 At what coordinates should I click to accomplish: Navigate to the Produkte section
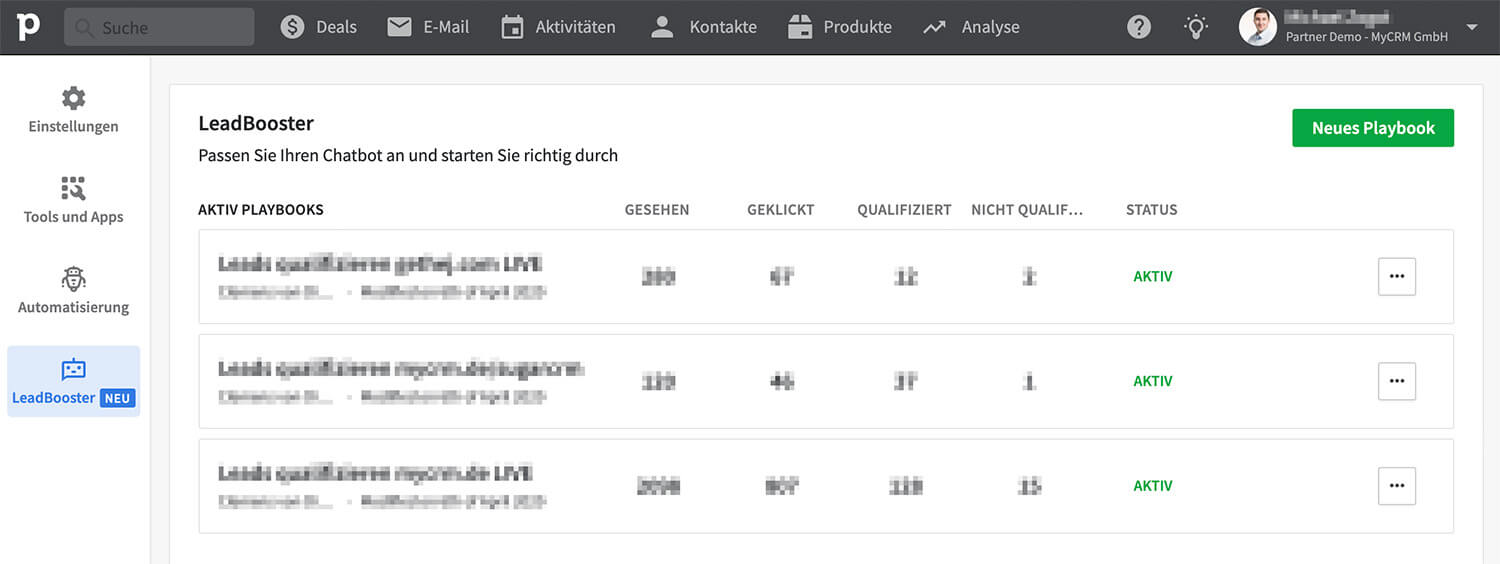click(839, 27)
